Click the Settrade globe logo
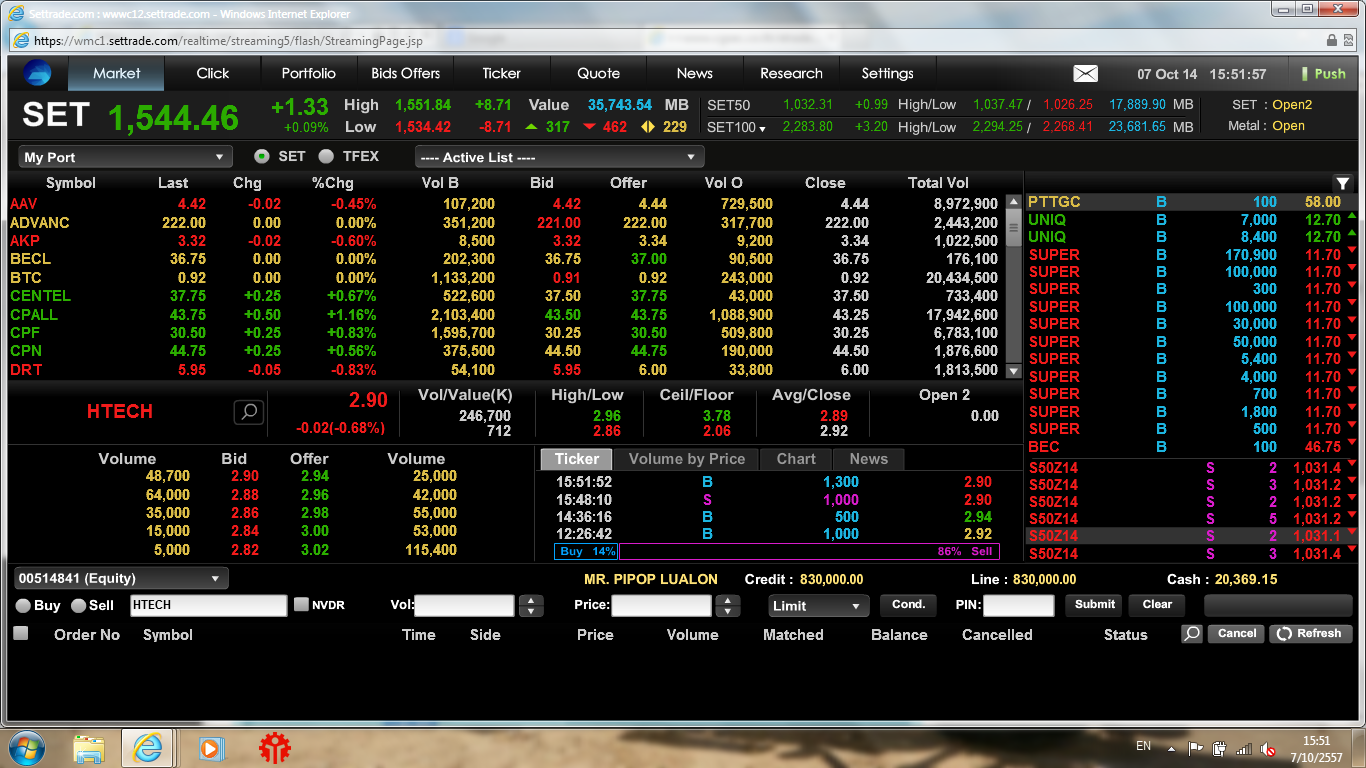1366x768 pixels. pyautogui.click(x=37, y=73)
